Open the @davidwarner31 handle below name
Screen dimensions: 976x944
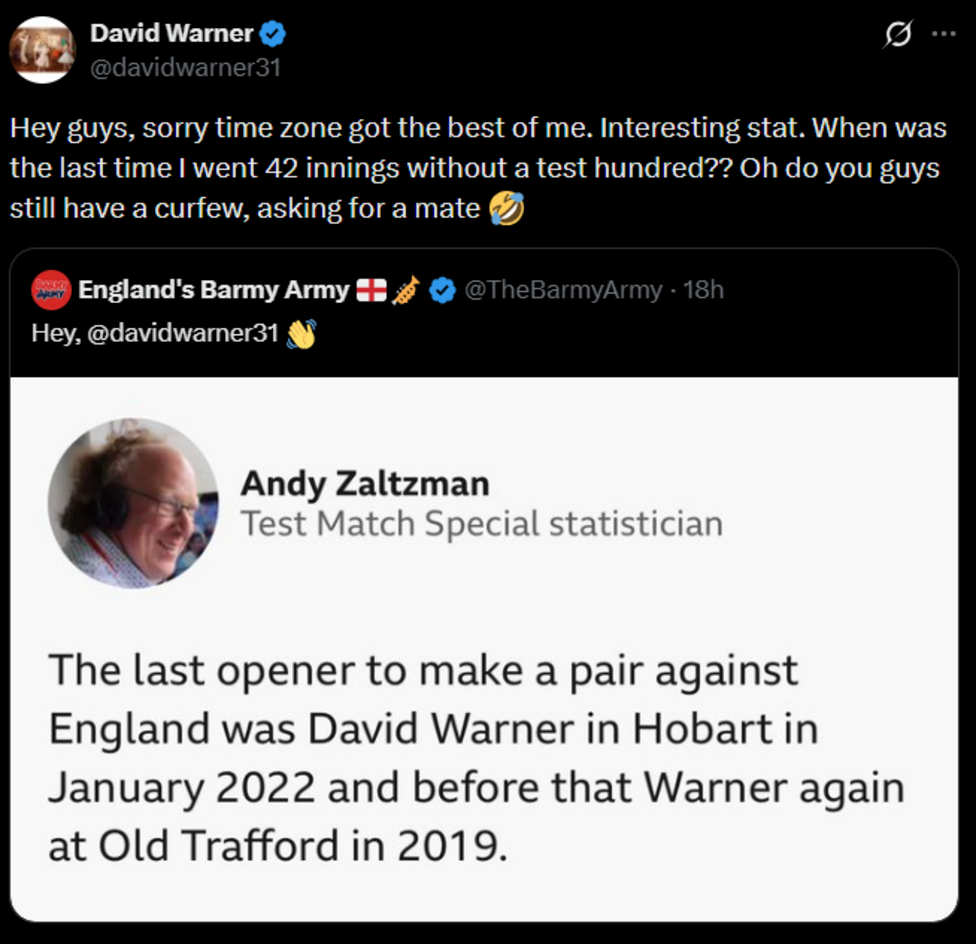click(185, 67)
